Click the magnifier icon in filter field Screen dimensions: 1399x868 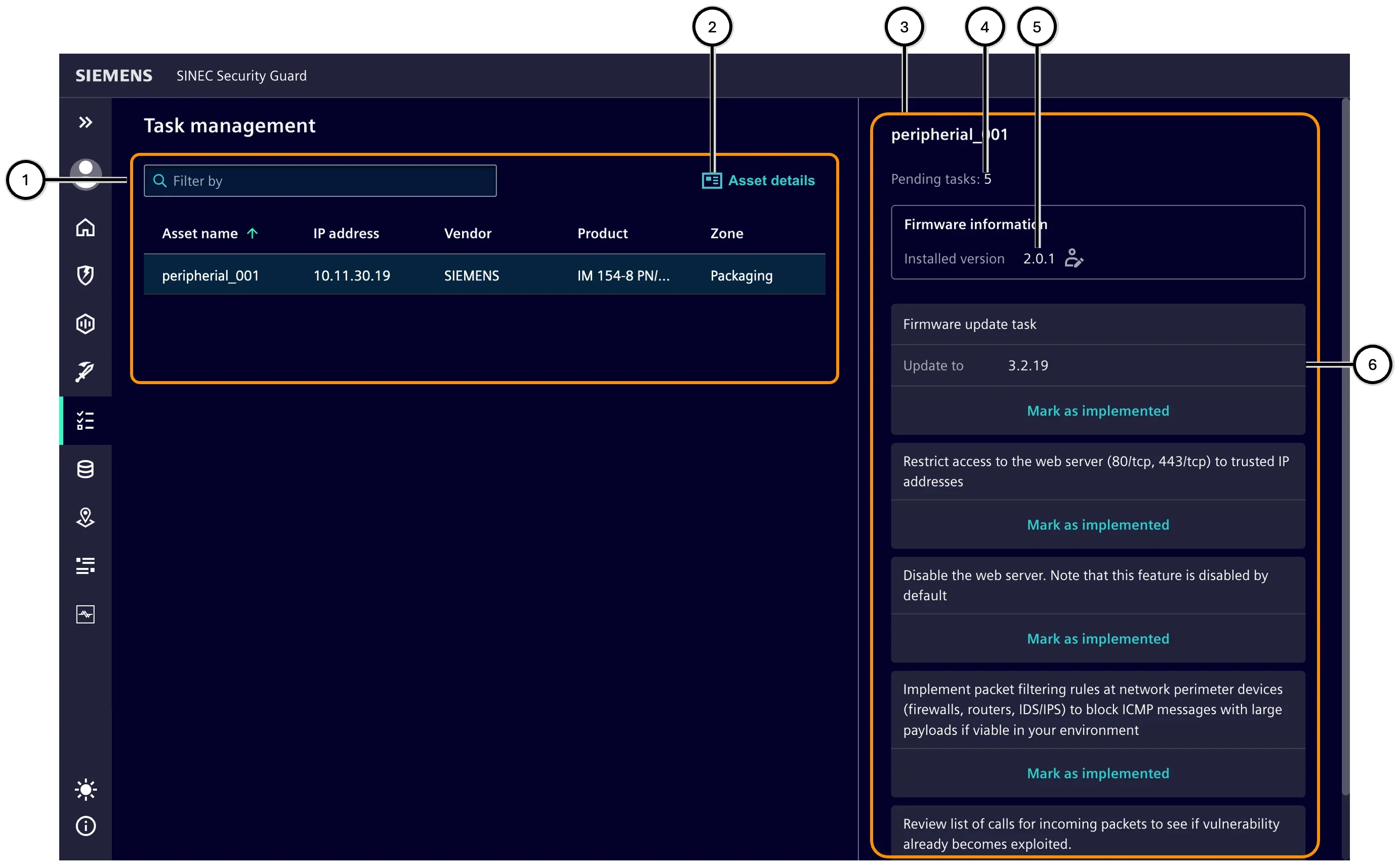click(x=159, y=181)
